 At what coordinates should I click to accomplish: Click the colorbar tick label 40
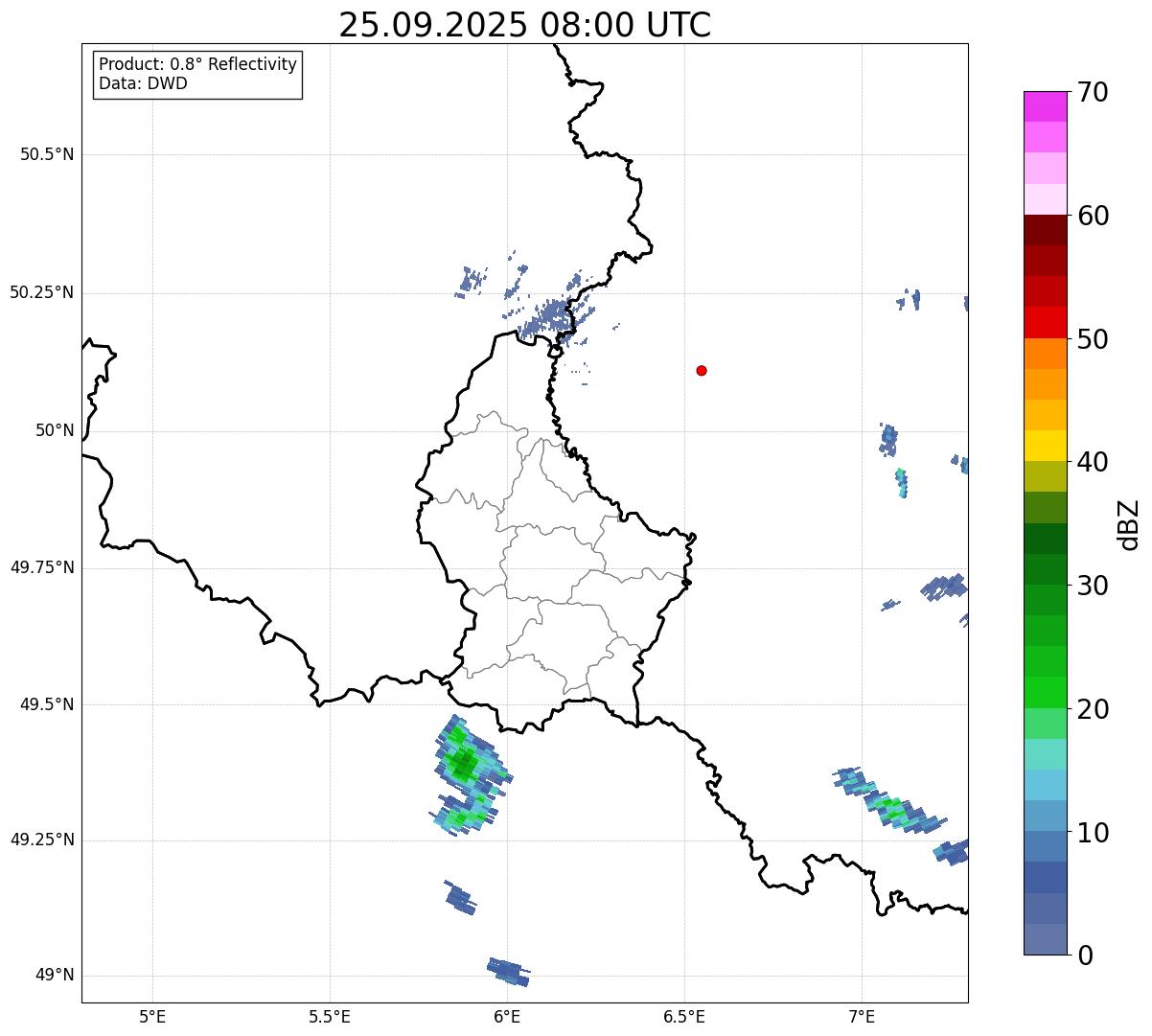click(x=1093, y=462)
